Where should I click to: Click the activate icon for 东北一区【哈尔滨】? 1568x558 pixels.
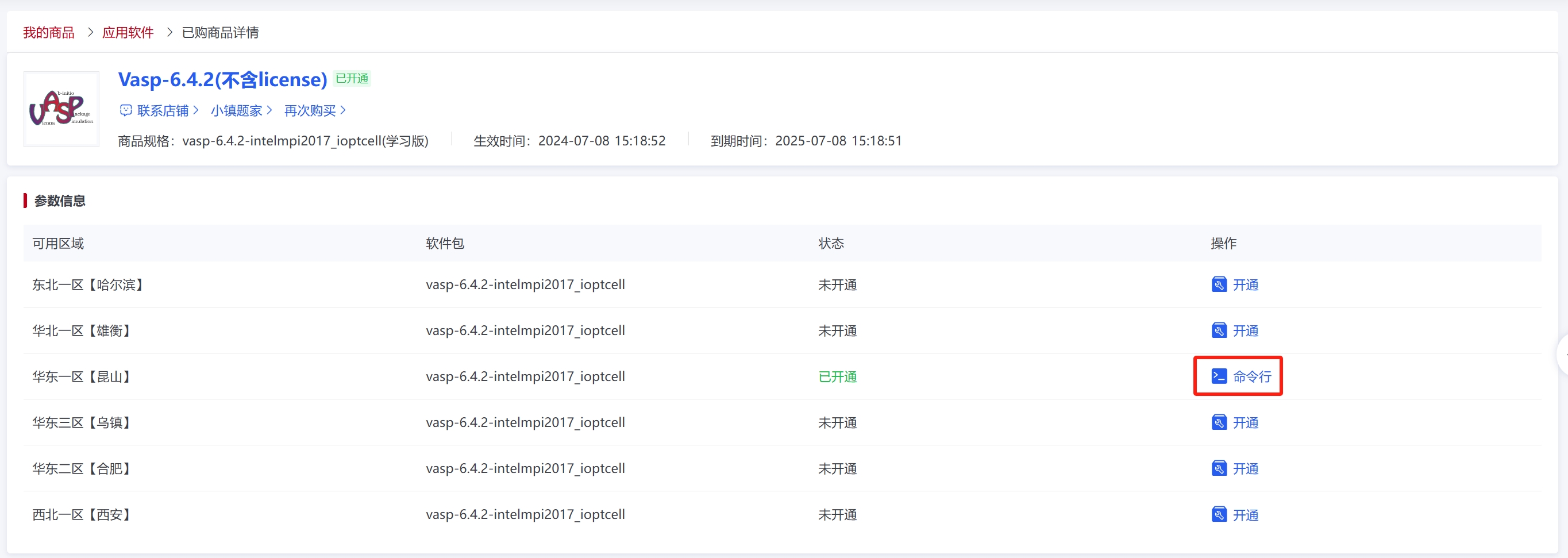click(1219, 284)
